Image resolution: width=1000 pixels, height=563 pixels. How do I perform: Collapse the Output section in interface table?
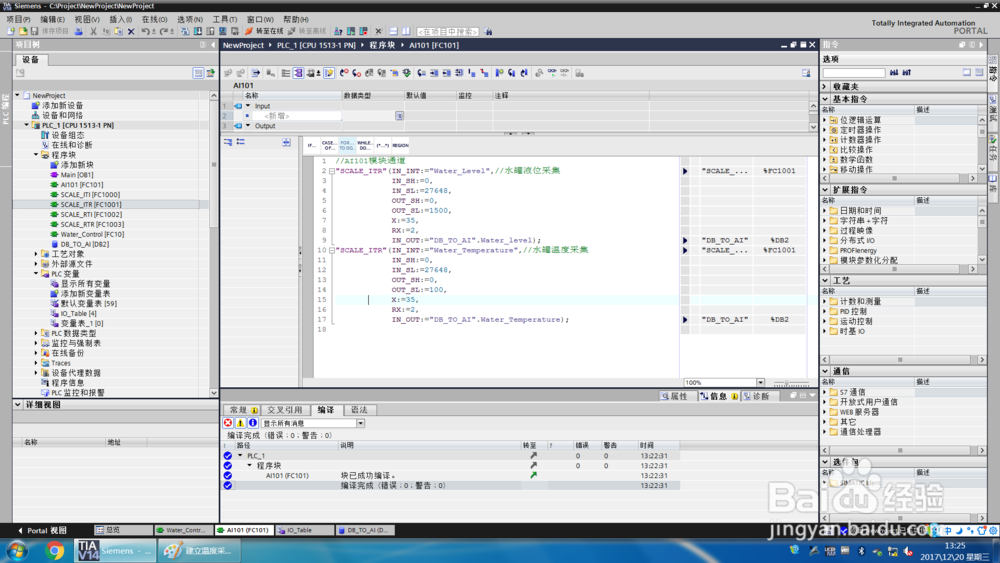(x=249, y=126)
